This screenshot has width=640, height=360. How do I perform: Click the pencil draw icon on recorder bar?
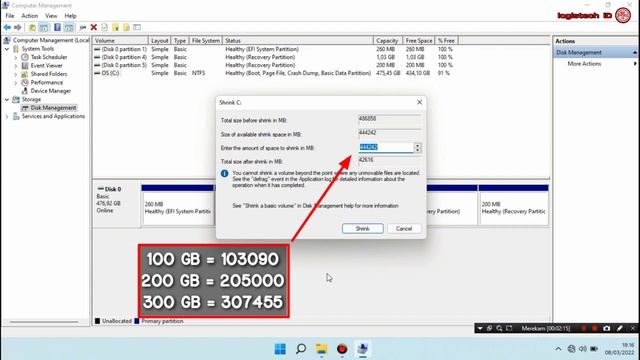[x=620, y=328]
